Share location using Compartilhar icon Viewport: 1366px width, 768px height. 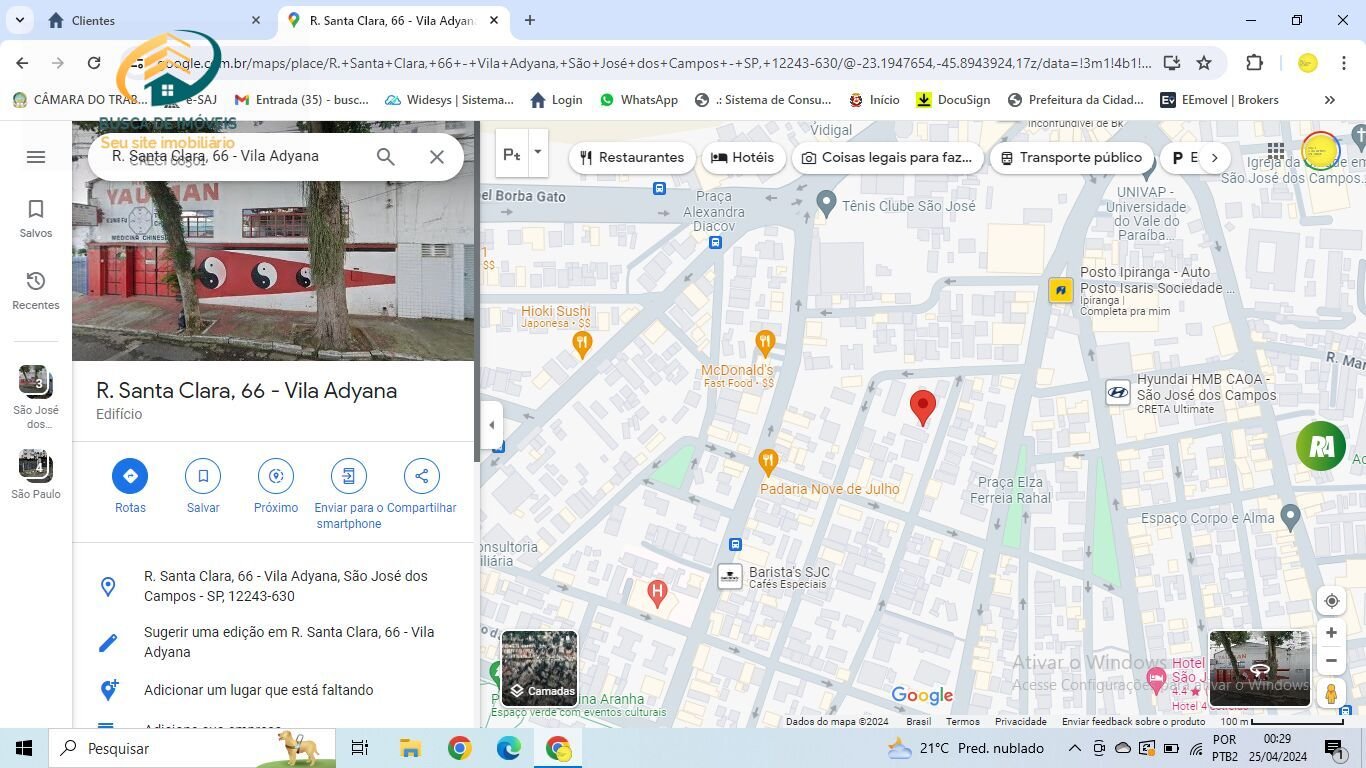[x=421, y=476]
